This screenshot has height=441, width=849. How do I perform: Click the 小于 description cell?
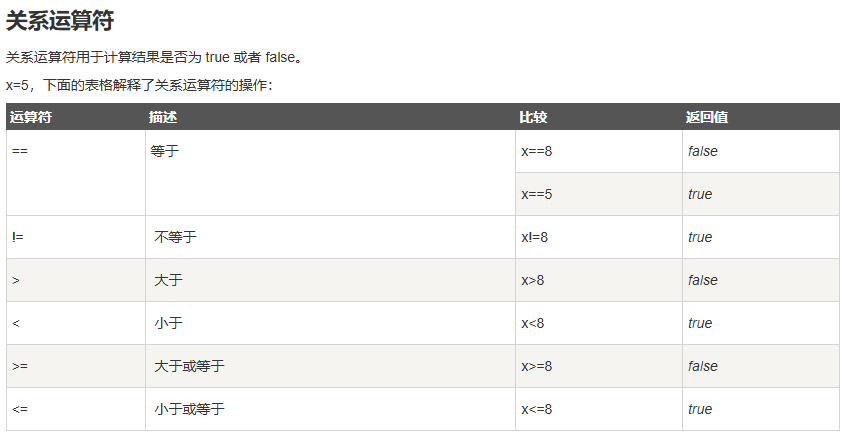(169, 324)
